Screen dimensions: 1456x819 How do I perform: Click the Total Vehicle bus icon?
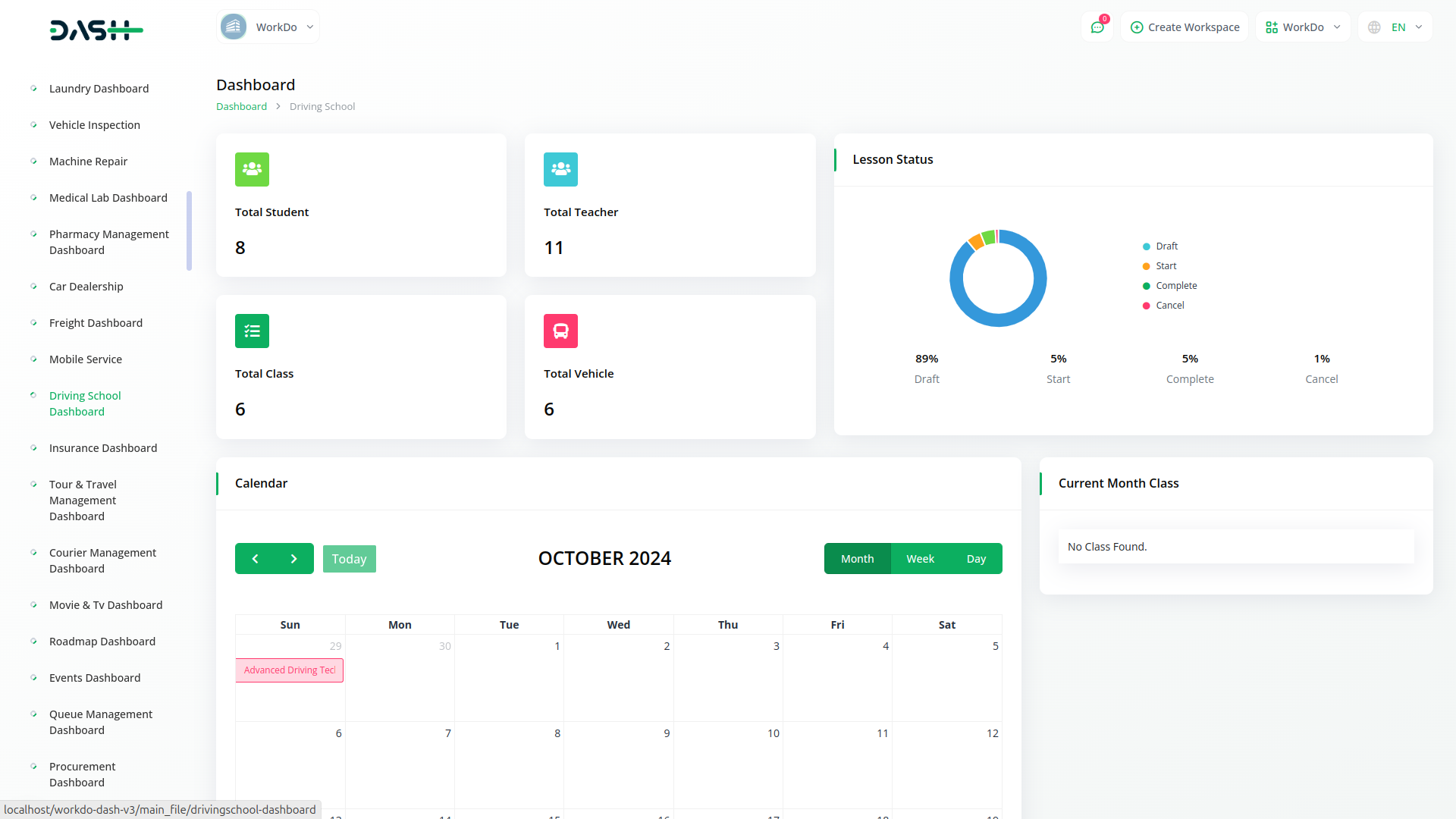[560, 331]
